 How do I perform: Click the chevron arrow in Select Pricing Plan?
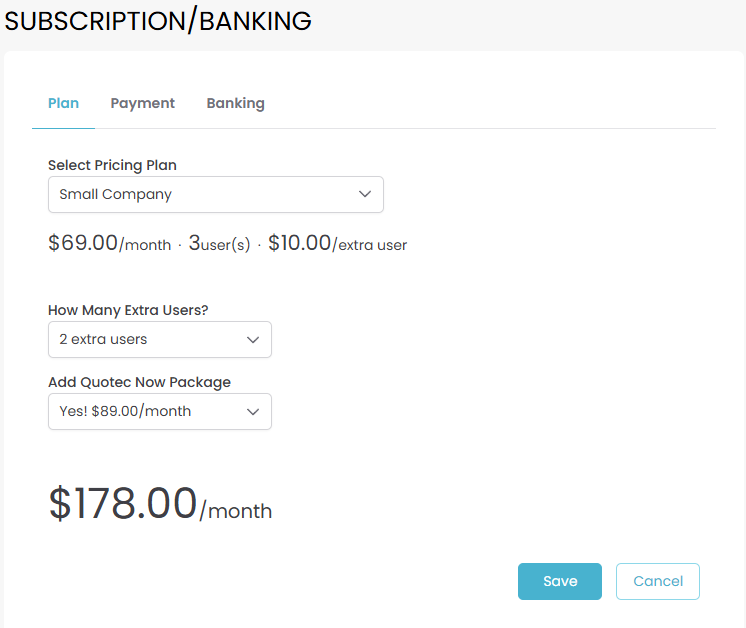click(365, 194)
